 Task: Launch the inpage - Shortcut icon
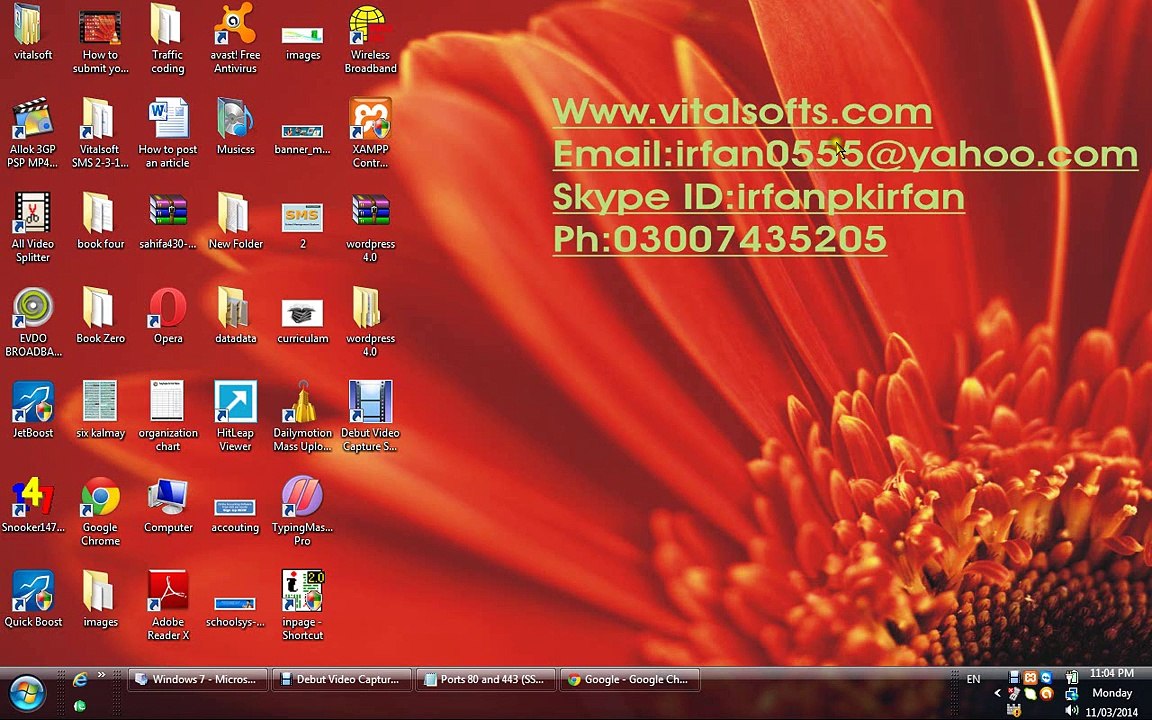303,605
